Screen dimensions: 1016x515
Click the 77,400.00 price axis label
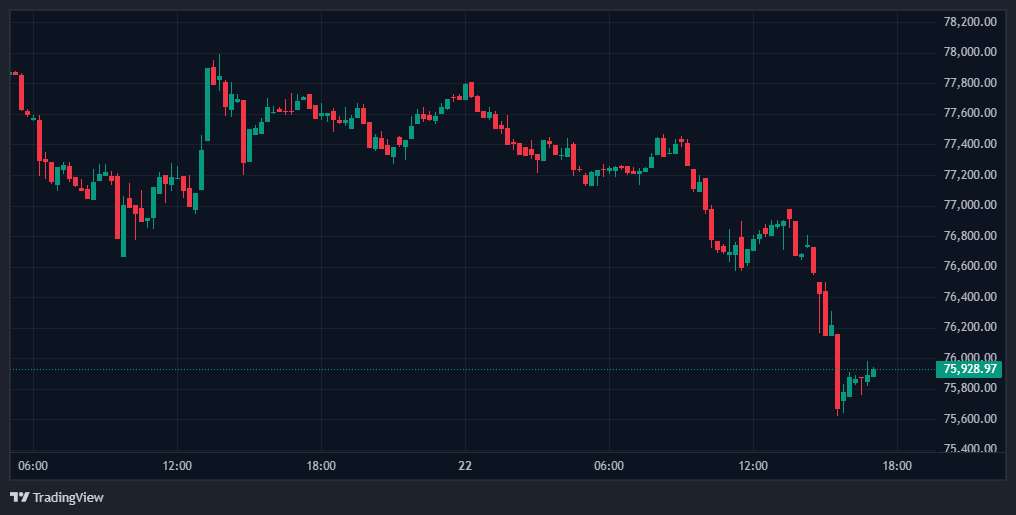970,144
